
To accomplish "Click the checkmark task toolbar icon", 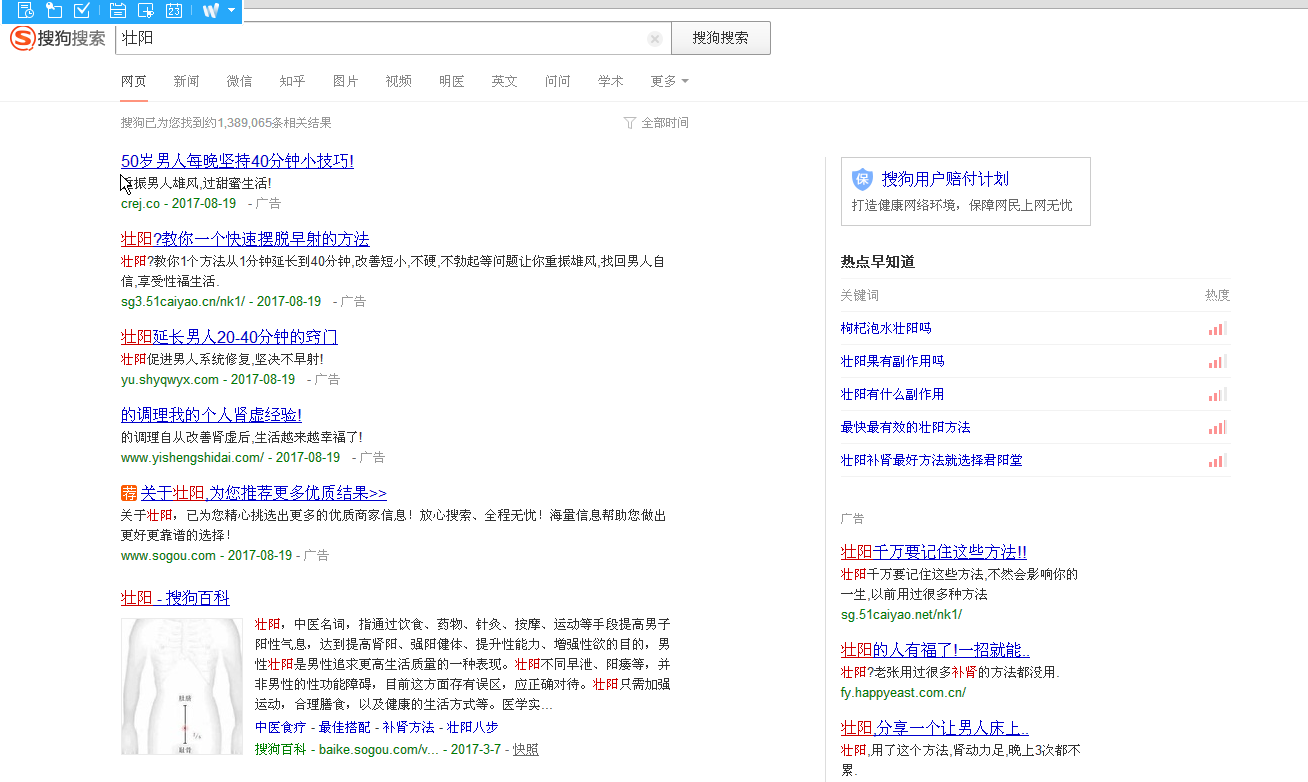I will coord(83,10).
